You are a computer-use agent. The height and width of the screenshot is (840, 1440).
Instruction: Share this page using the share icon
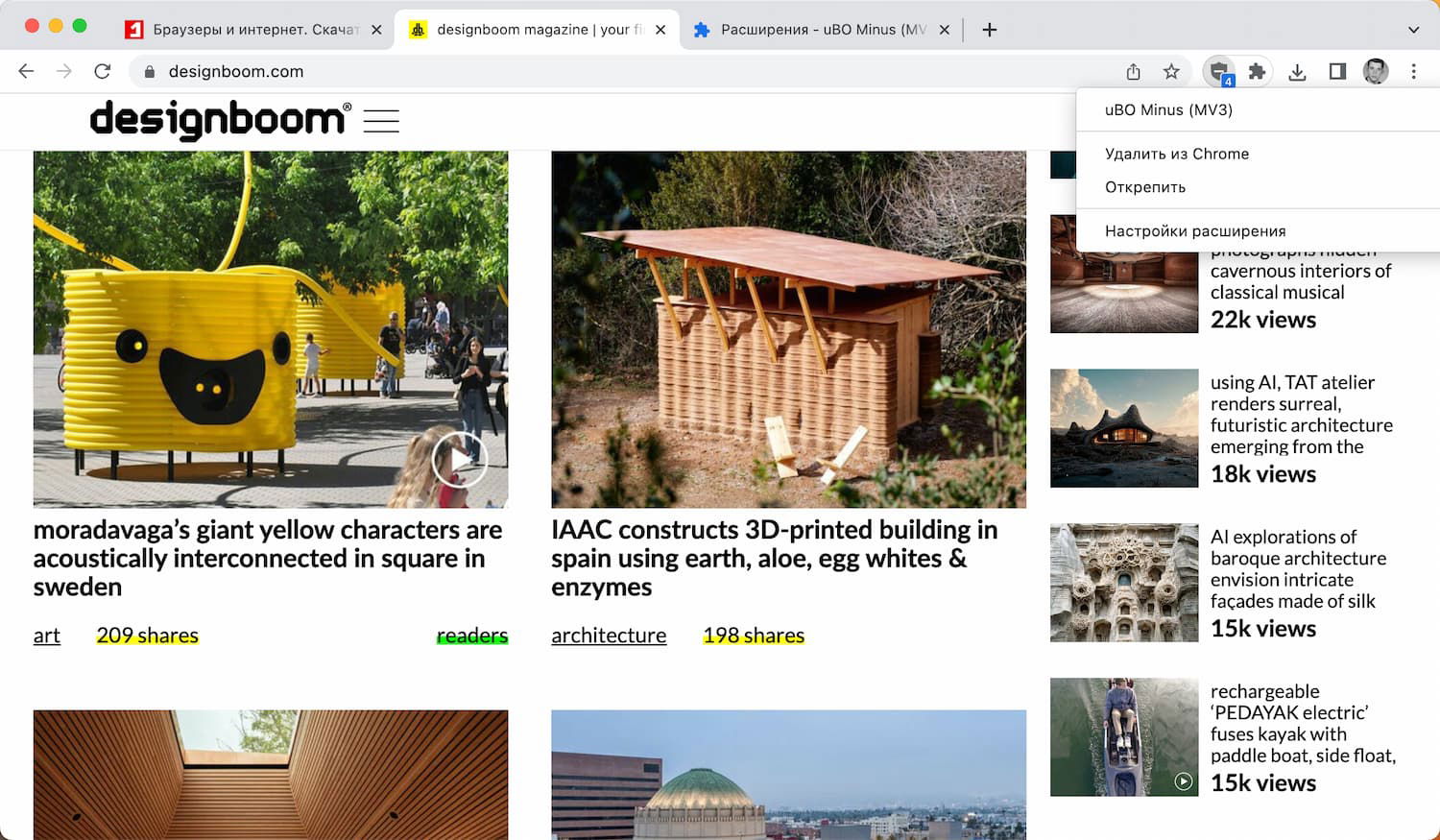[1134, 71]
